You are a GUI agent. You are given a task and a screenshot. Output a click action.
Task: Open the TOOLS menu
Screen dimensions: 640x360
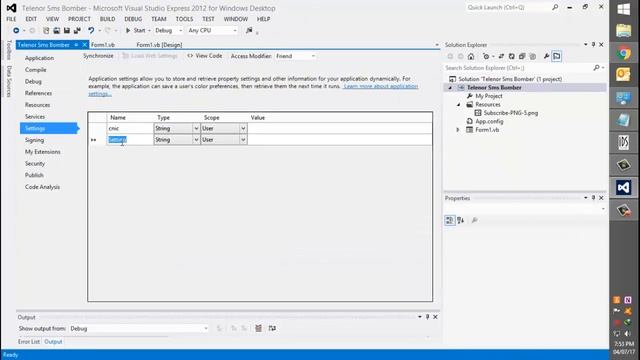coord(184,19)
